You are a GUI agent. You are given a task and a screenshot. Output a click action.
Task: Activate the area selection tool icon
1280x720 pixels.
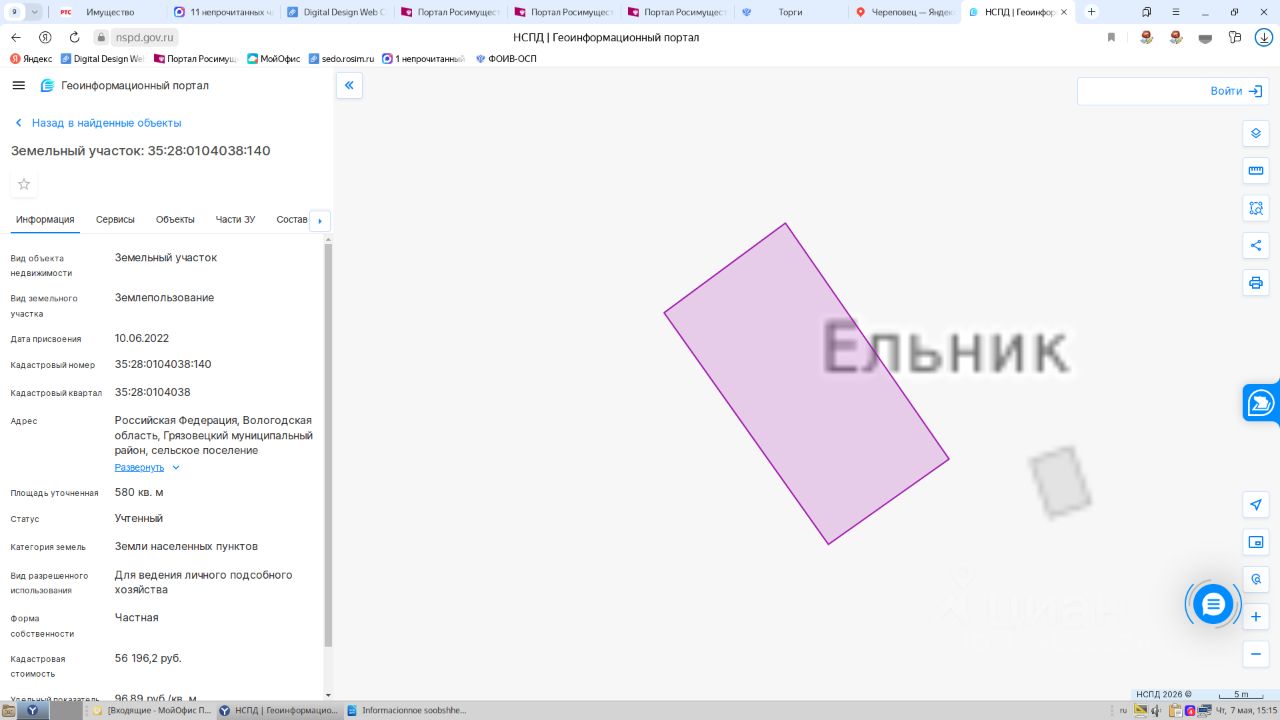coord(1256,208)
